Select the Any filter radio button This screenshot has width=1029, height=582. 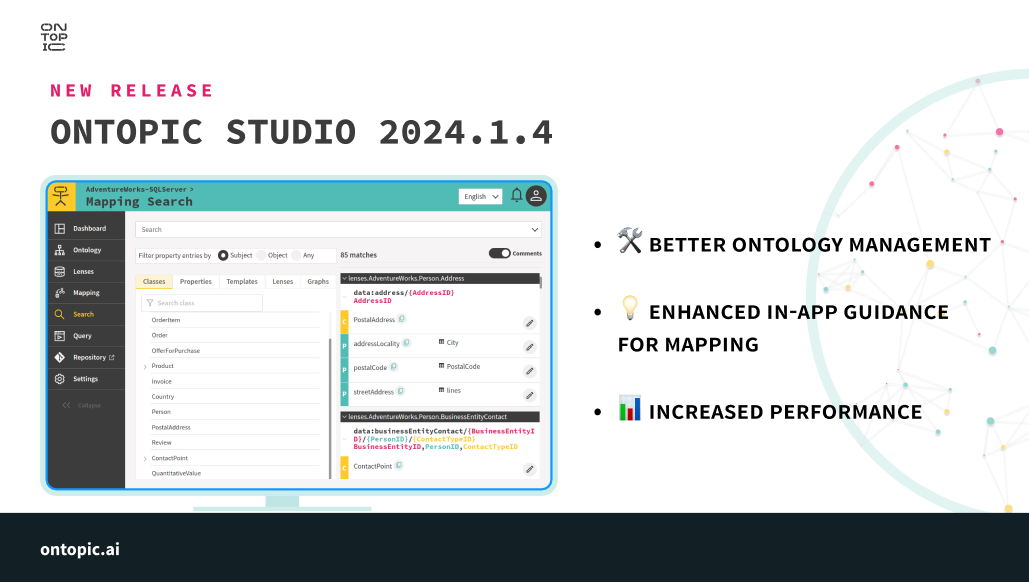[x=294, y=255]
